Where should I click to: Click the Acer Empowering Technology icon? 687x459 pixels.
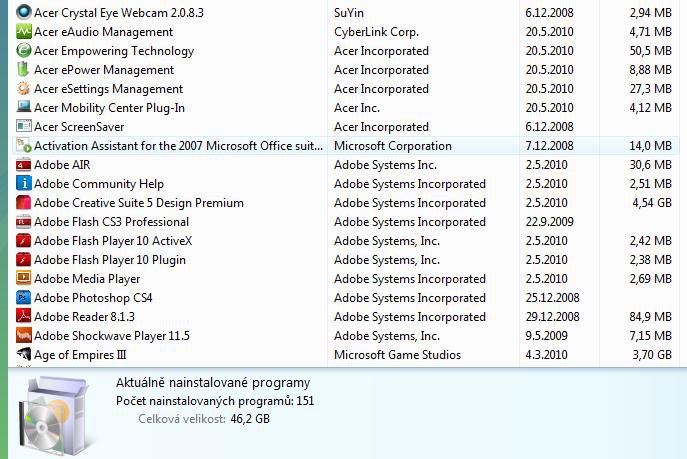[x=23, y=50]
